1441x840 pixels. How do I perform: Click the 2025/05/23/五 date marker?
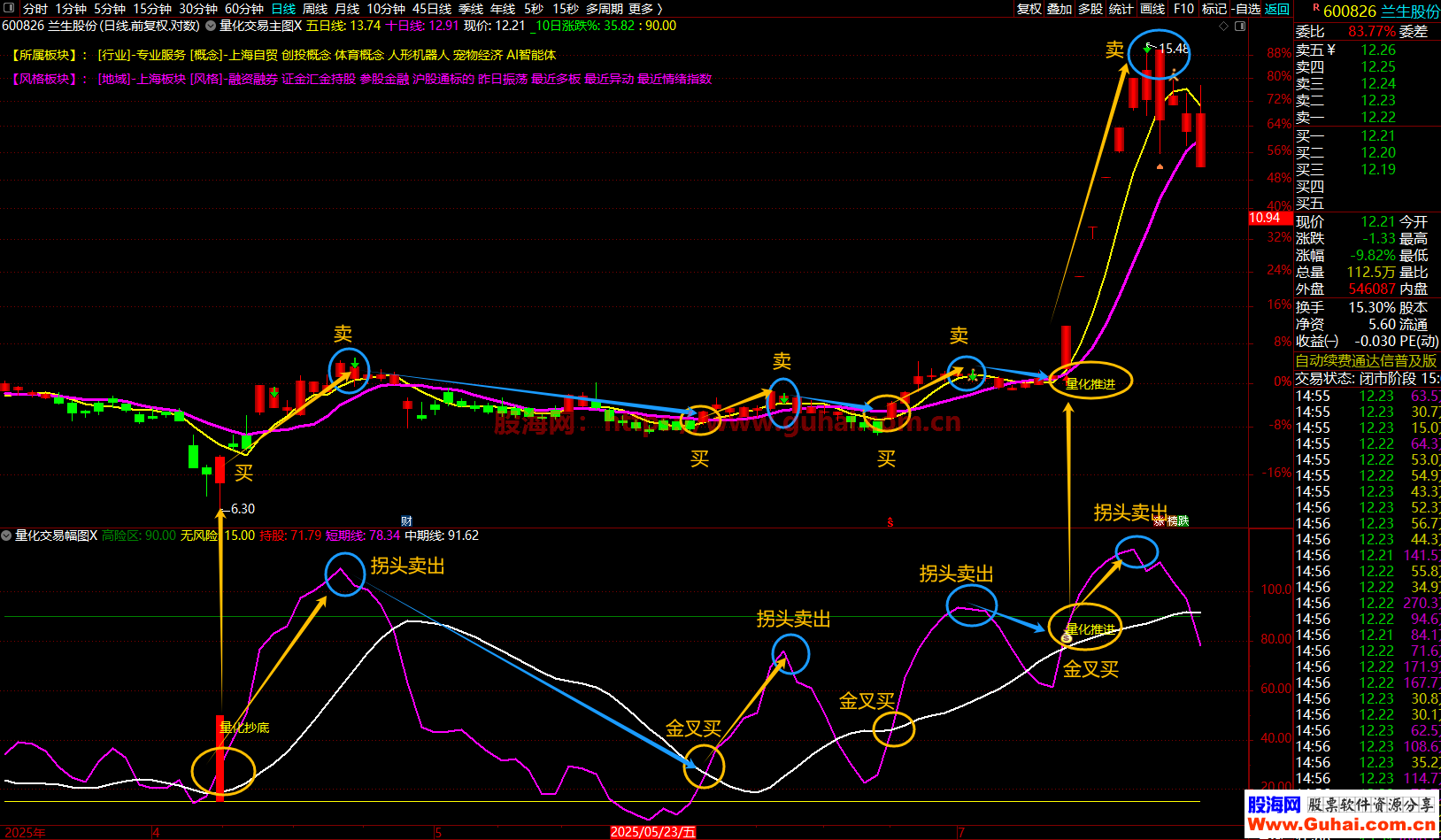click(653, 833)
